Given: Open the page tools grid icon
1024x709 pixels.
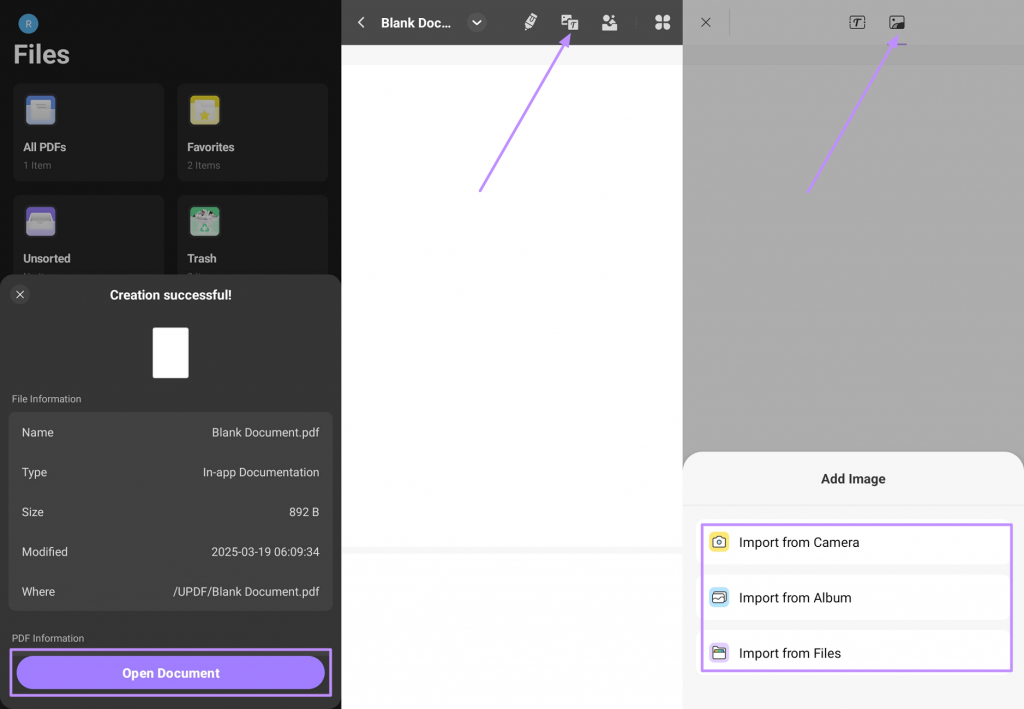Looking at the screenshot, I should click(x=662, y=22).
